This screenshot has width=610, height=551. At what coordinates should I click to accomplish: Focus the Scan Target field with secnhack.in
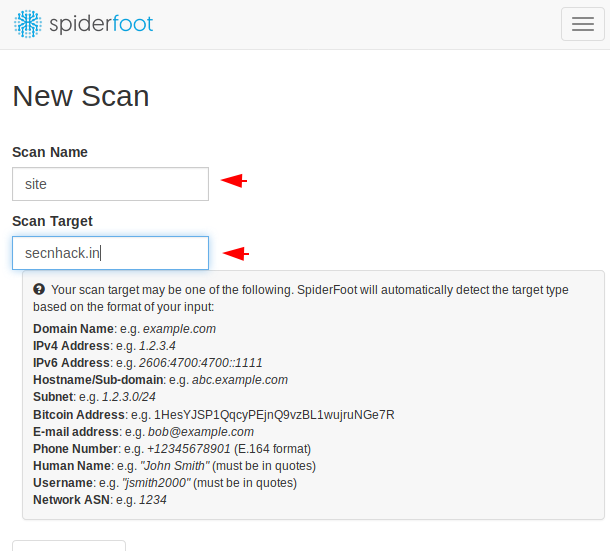[110, 253]
